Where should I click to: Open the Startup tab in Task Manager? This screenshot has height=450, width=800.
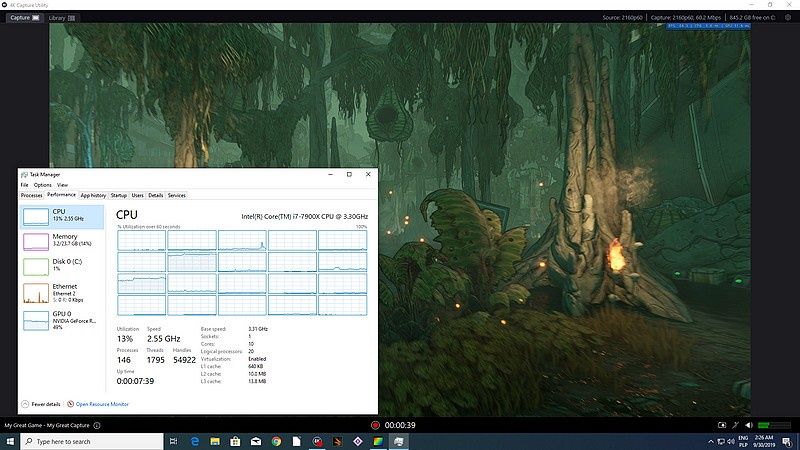[119, 195]
